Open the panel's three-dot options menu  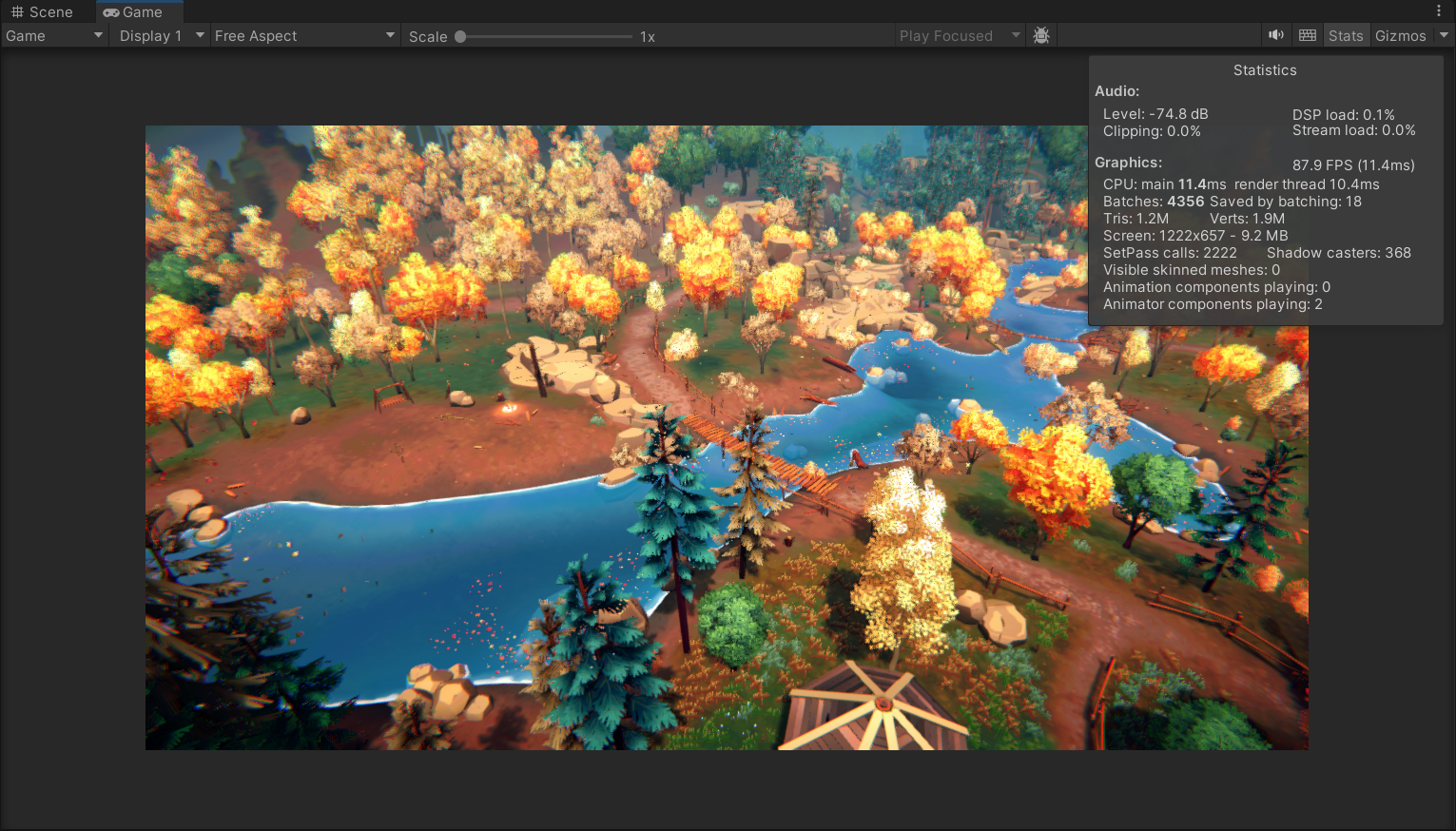[1439, 11]
